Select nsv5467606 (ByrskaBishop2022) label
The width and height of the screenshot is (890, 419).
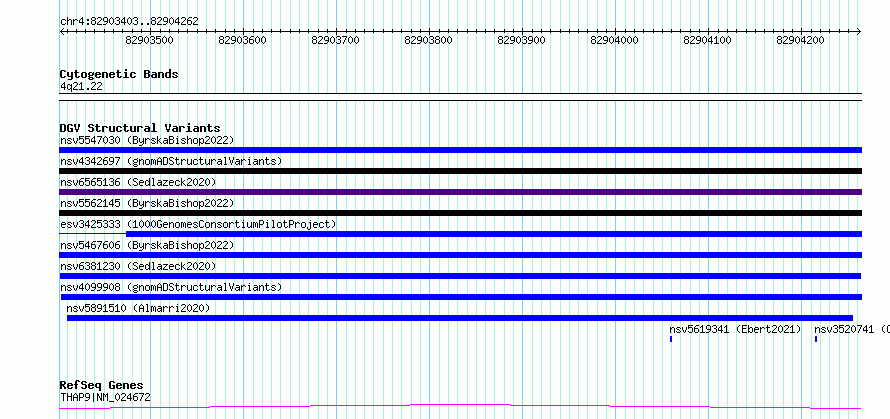pos(147,245)
